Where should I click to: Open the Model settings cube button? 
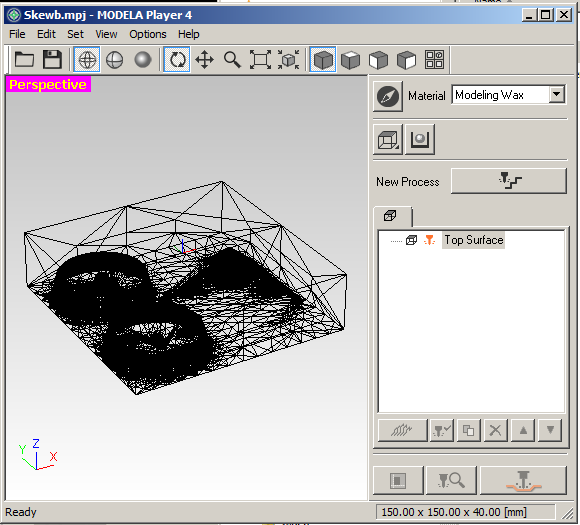(x=388, y=140)
